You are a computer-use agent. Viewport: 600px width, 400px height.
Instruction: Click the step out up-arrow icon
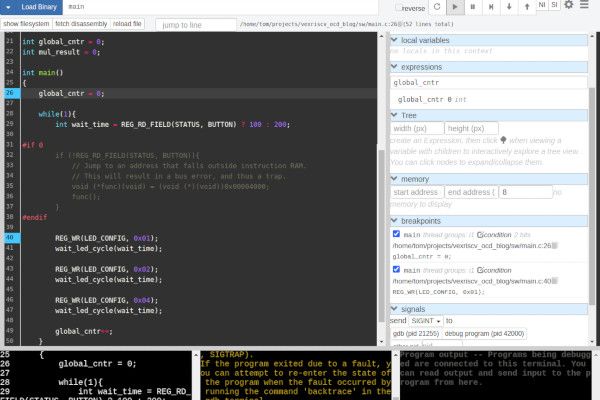[x=527, y=7]
